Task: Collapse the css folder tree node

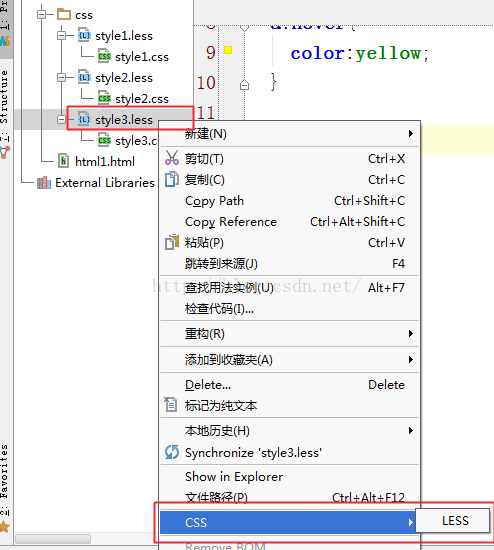Action: (41, 14)
